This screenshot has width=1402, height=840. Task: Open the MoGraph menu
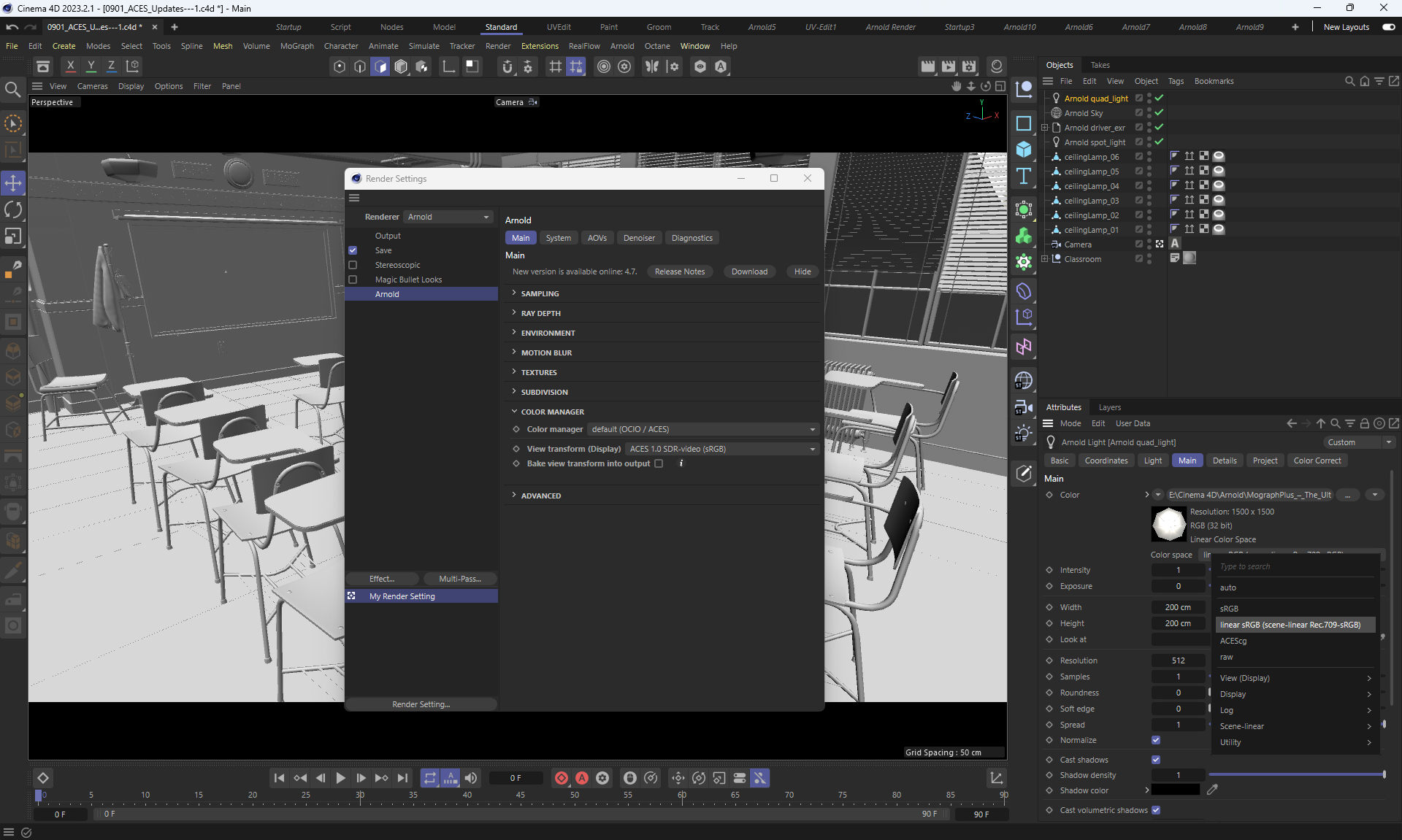click(x=296, y=46)
